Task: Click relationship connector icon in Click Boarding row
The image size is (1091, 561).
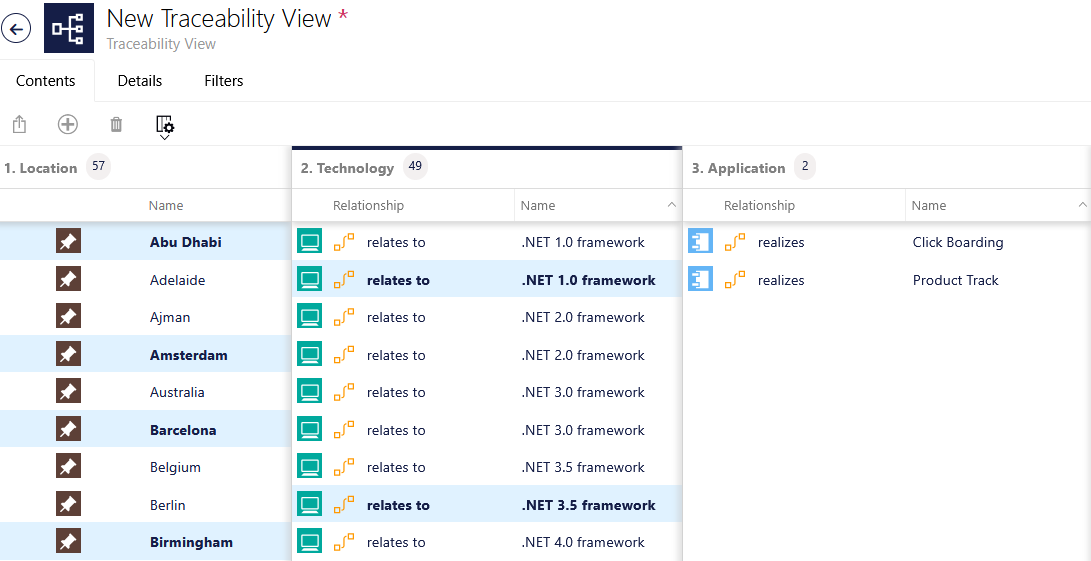Action: tap(735, 242)
